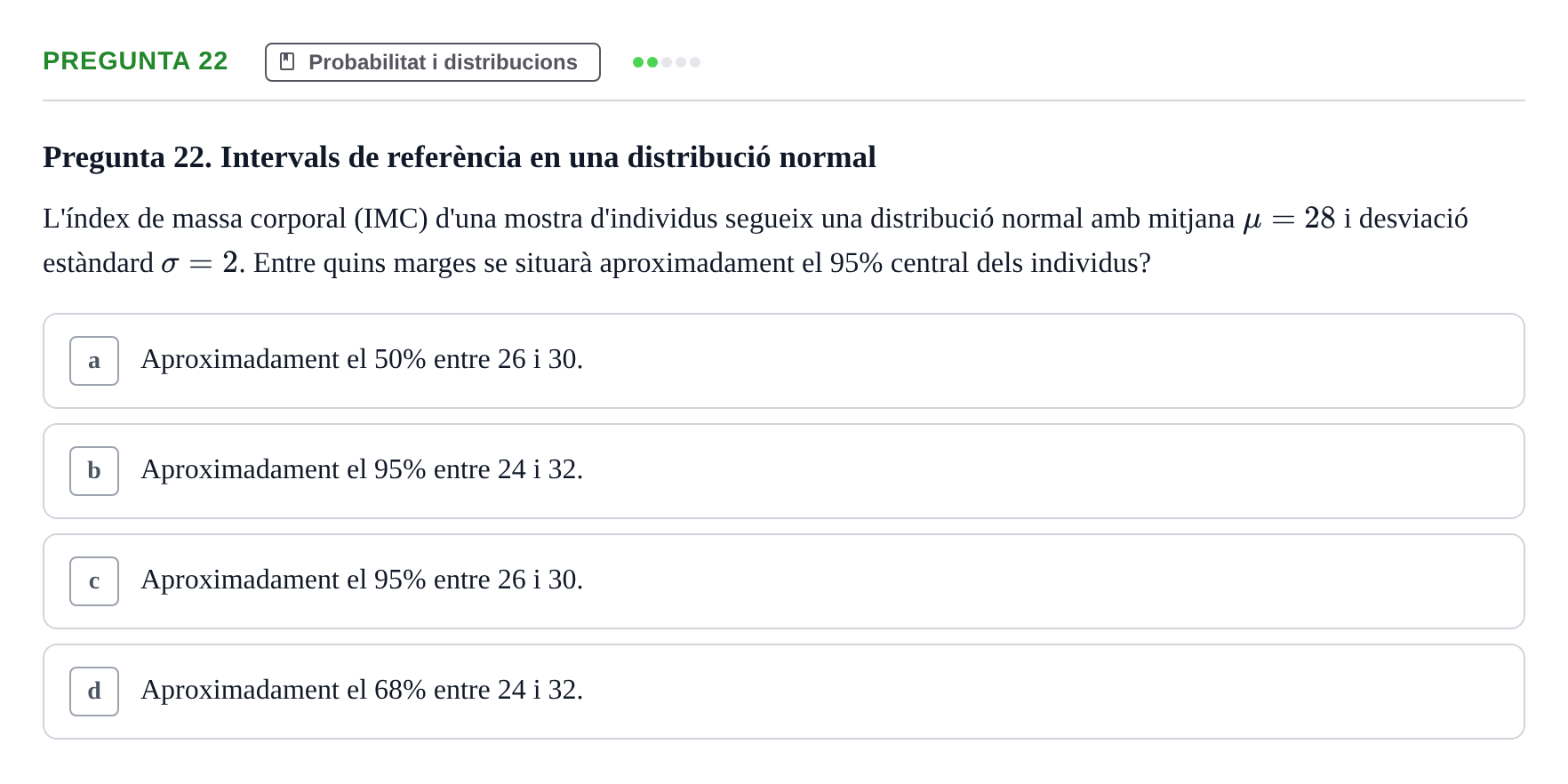Select answer letter box d
The height and width of the screenshot is (784, 1568).
pos(94,692)
